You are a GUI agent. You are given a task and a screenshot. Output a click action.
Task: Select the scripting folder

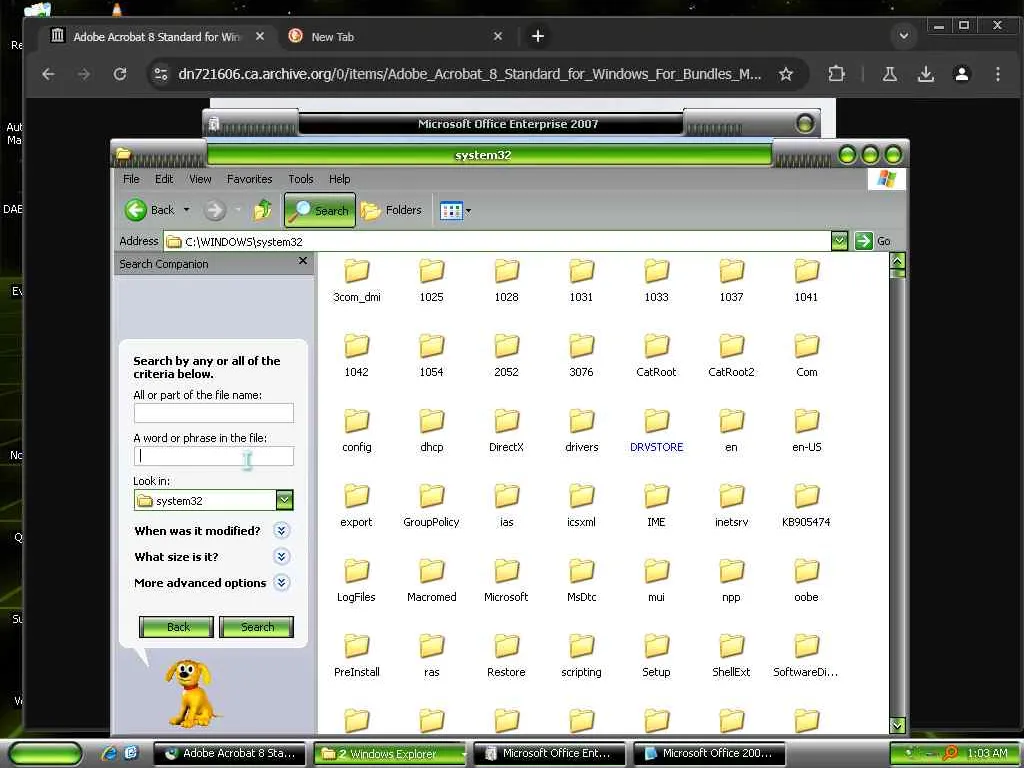point(581,656)
